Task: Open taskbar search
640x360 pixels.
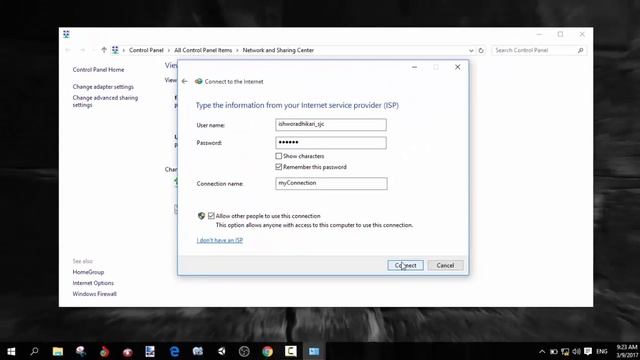Action: tap(34, 351)
